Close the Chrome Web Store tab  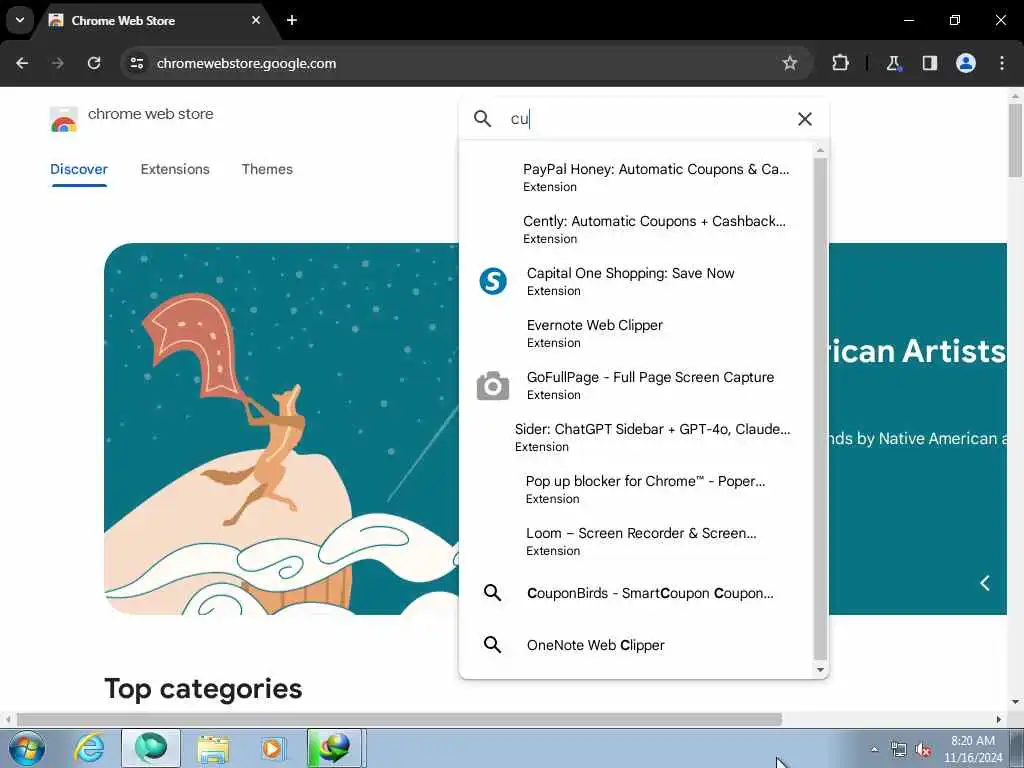point(256,20)
